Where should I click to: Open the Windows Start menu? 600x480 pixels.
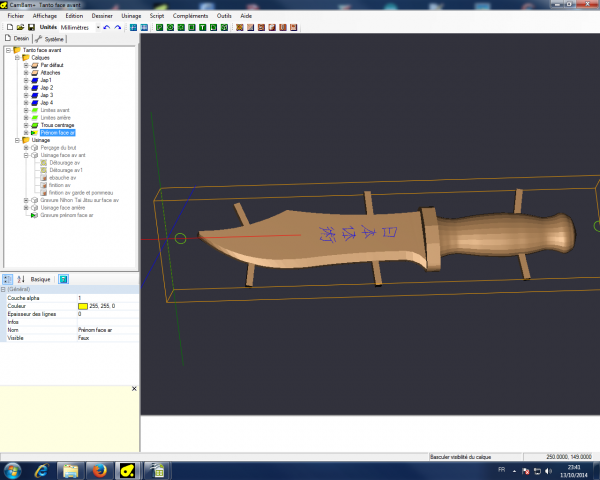click(12, 471)
